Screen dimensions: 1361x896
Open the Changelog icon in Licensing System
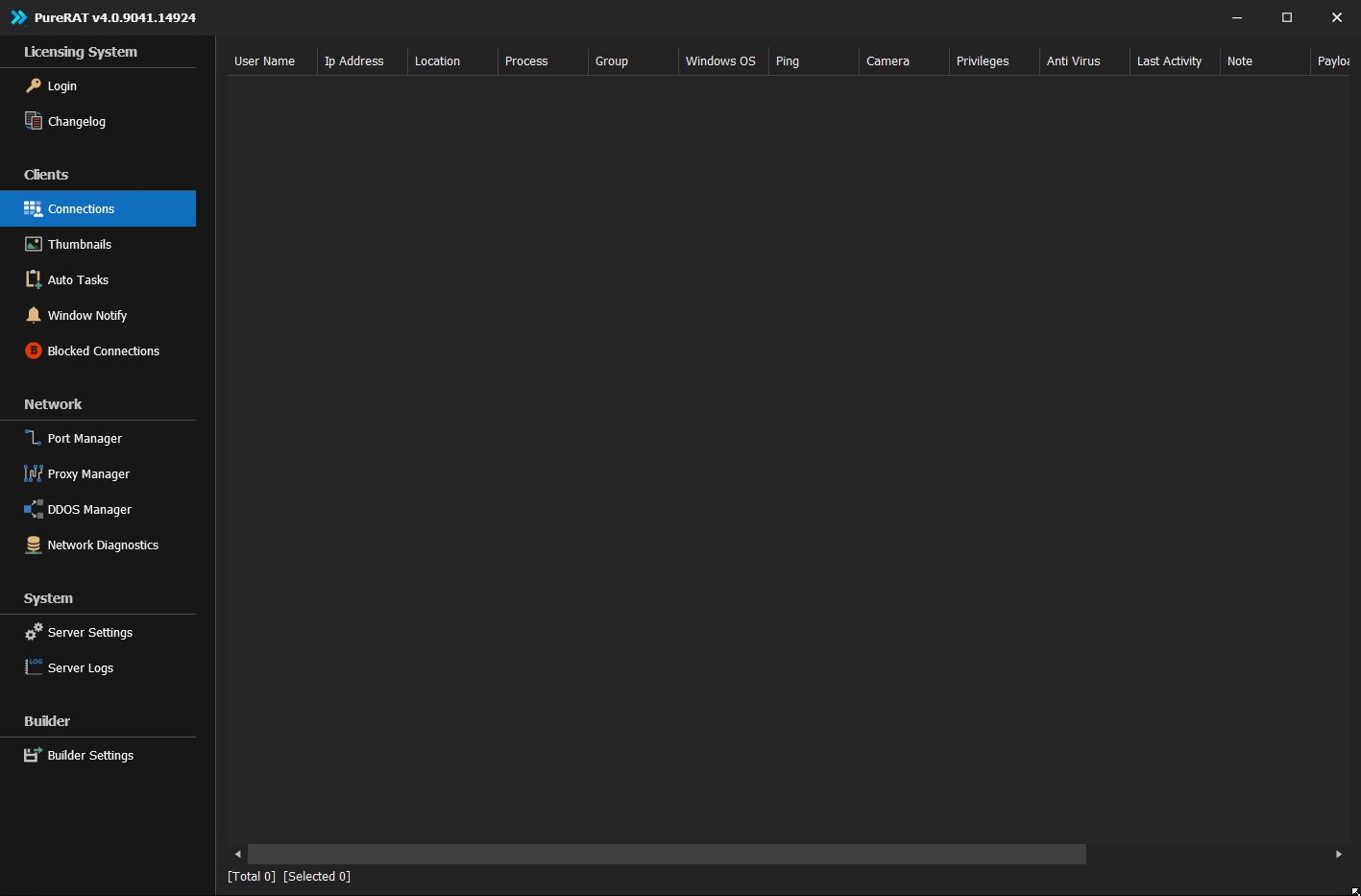[34, 121]
